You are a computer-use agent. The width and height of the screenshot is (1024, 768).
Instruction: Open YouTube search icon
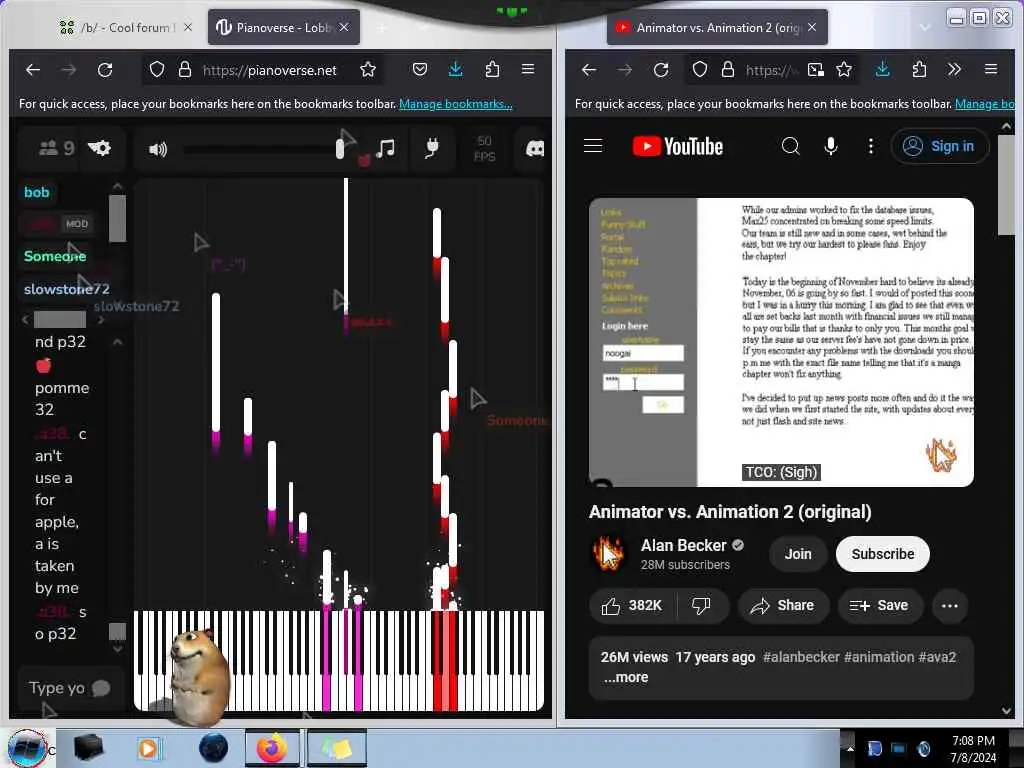790,146
